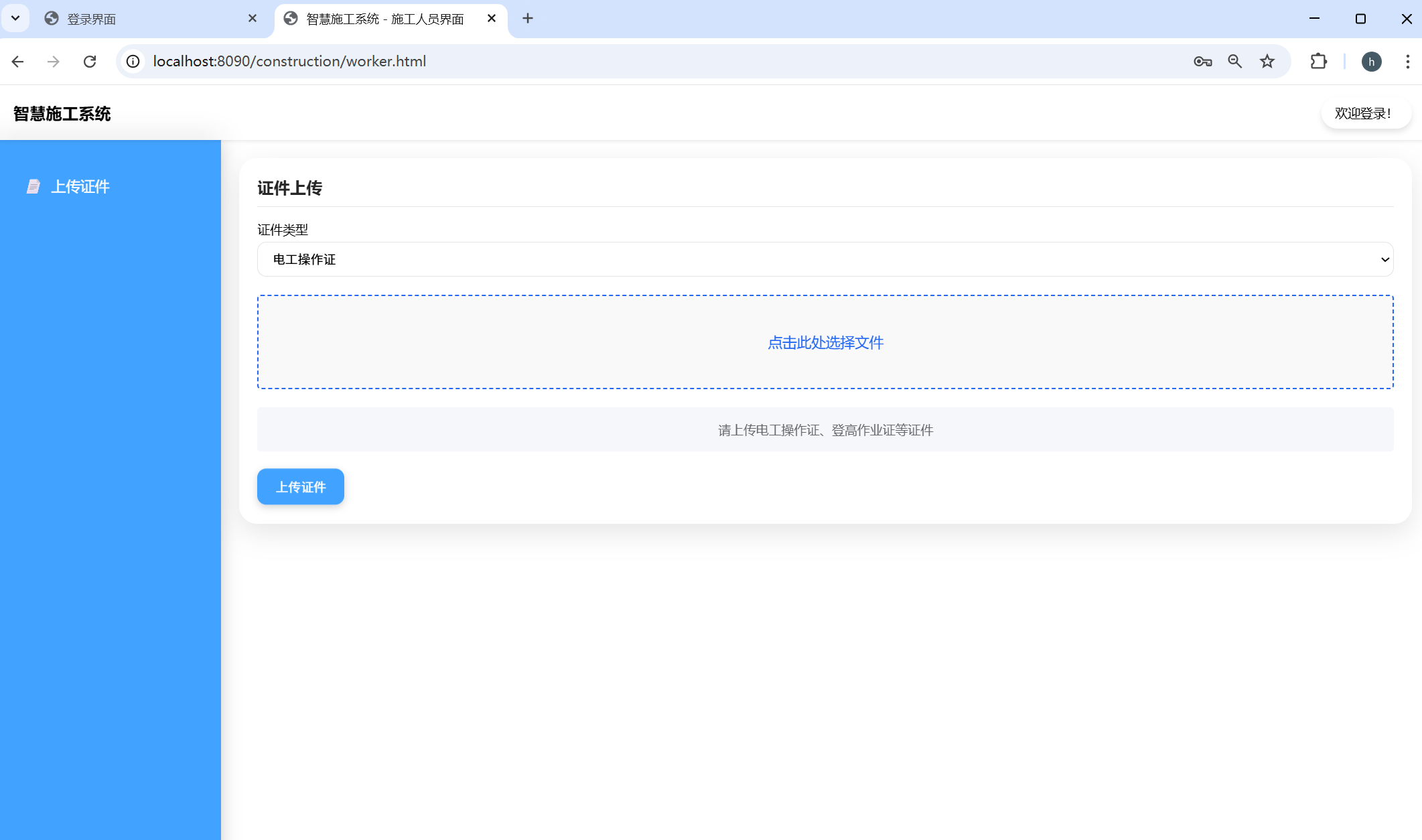
Task: Click the zoom magnifier icon in address bar
Action: (1234, 62)
